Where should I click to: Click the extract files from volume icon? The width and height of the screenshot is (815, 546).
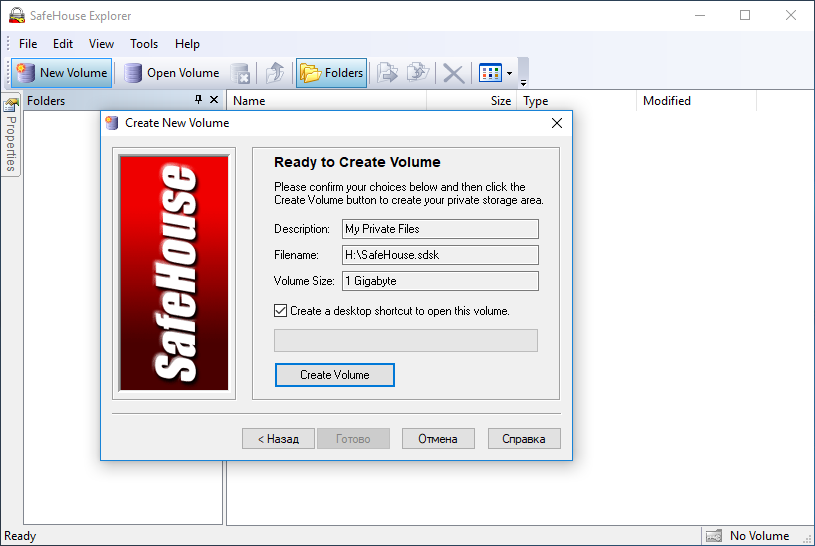[x=418, y=73]
